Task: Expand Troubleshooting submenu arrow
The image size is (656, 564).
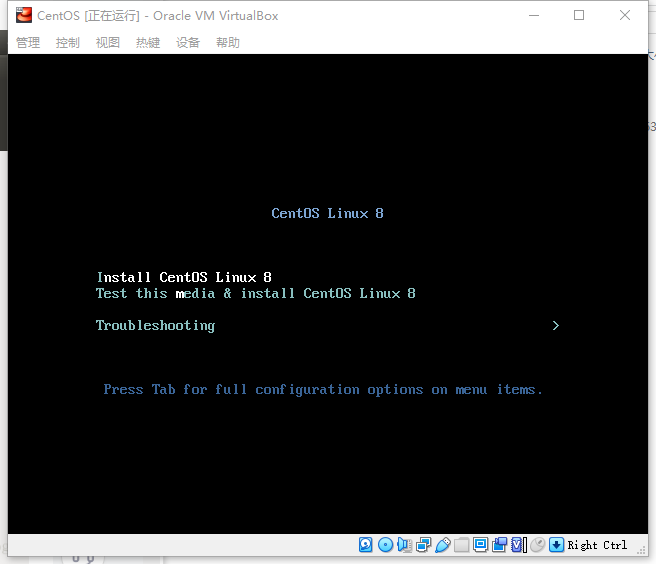Action: [x=556, y=326]
